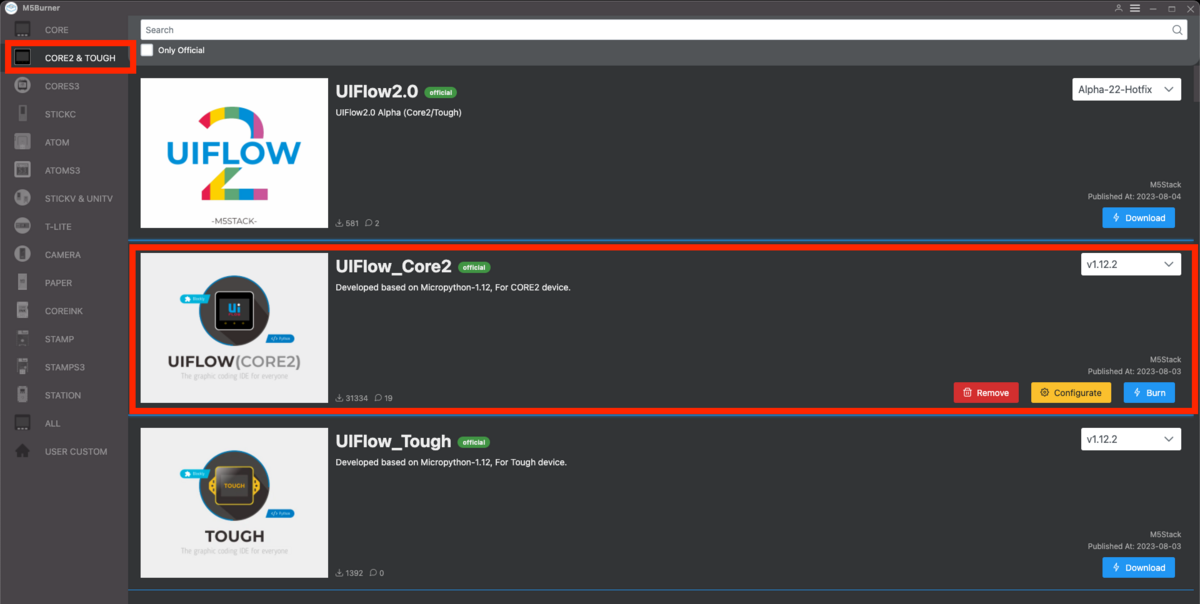The width and height of the screenshot is (1200, 604).
Task: Open comments for UIFlow2.0
Action: pos(372,222)
